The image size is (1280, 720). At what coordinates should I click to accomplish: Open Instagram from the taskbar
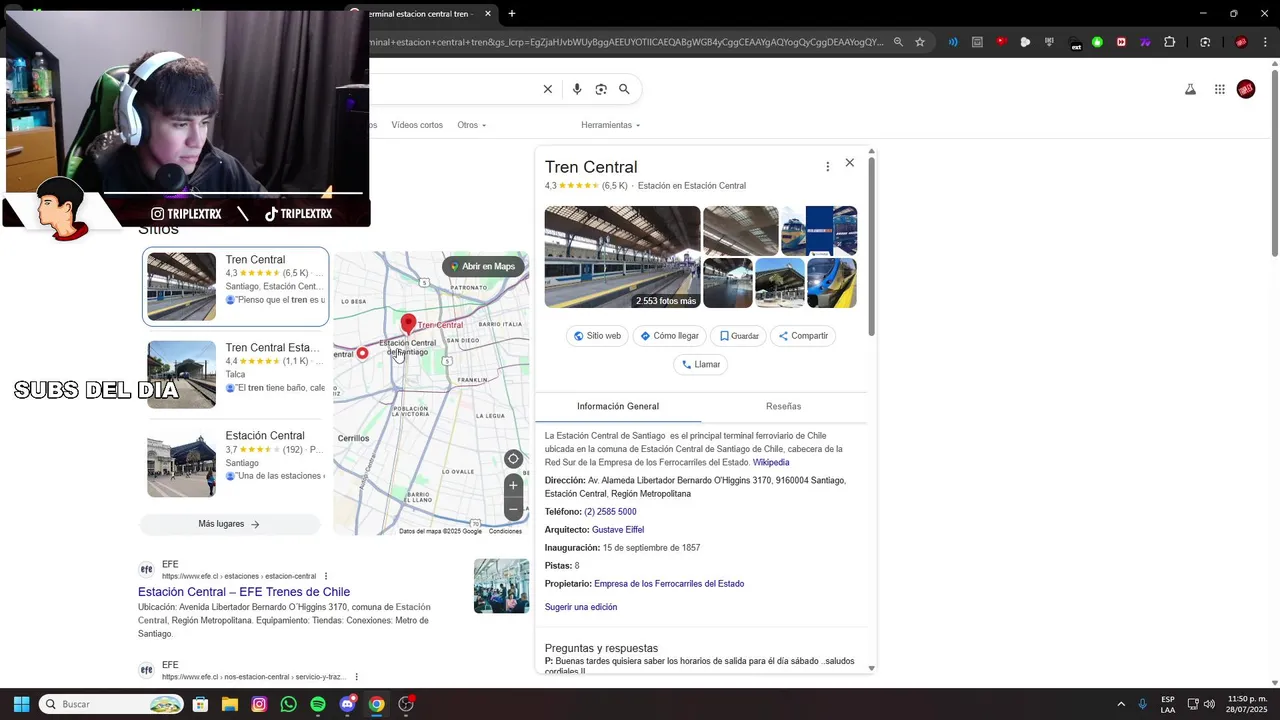[x=259, y=704]
